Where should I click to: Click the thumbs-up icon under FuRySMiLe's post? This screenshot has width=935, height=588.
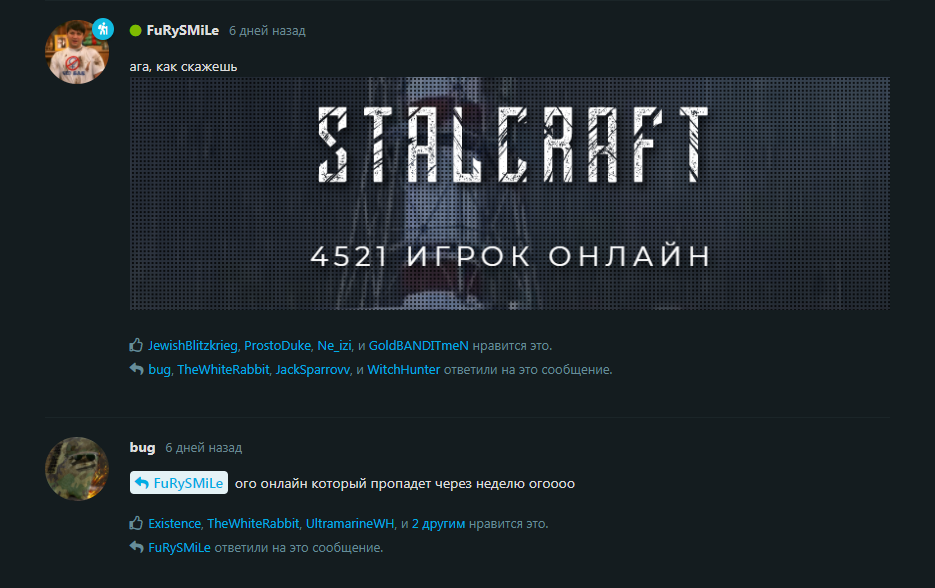pyautogui.click(x=136, y=345)
